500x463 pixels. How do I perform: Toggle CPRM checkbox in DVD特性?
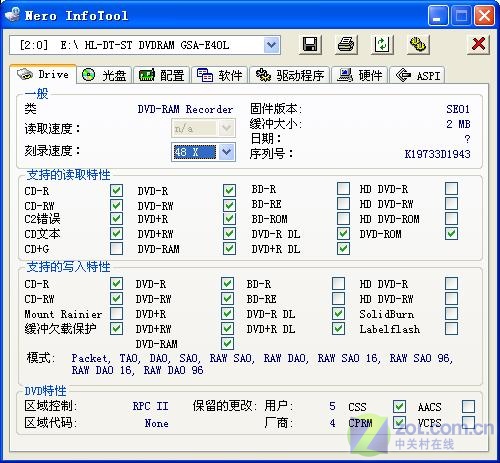399,422
